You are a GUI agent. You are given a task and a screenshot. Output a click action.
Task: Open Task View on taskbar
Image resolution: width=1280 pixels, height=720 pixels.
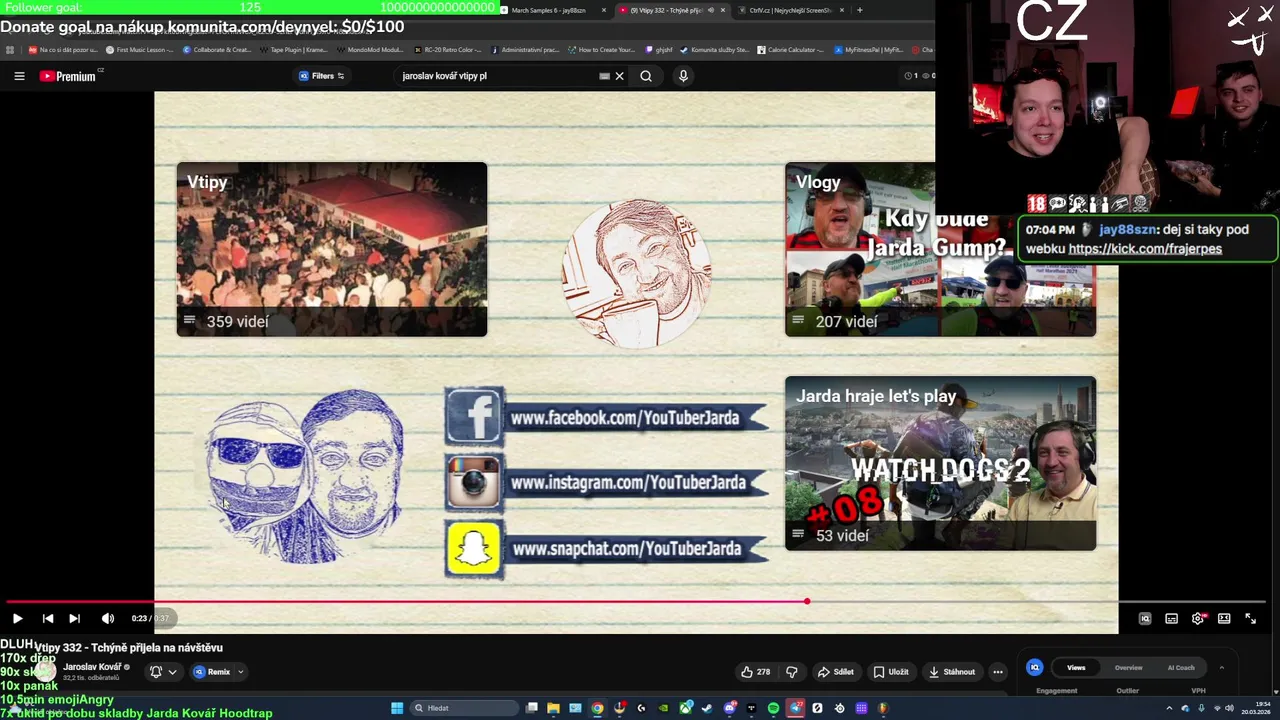click(532, 708)
